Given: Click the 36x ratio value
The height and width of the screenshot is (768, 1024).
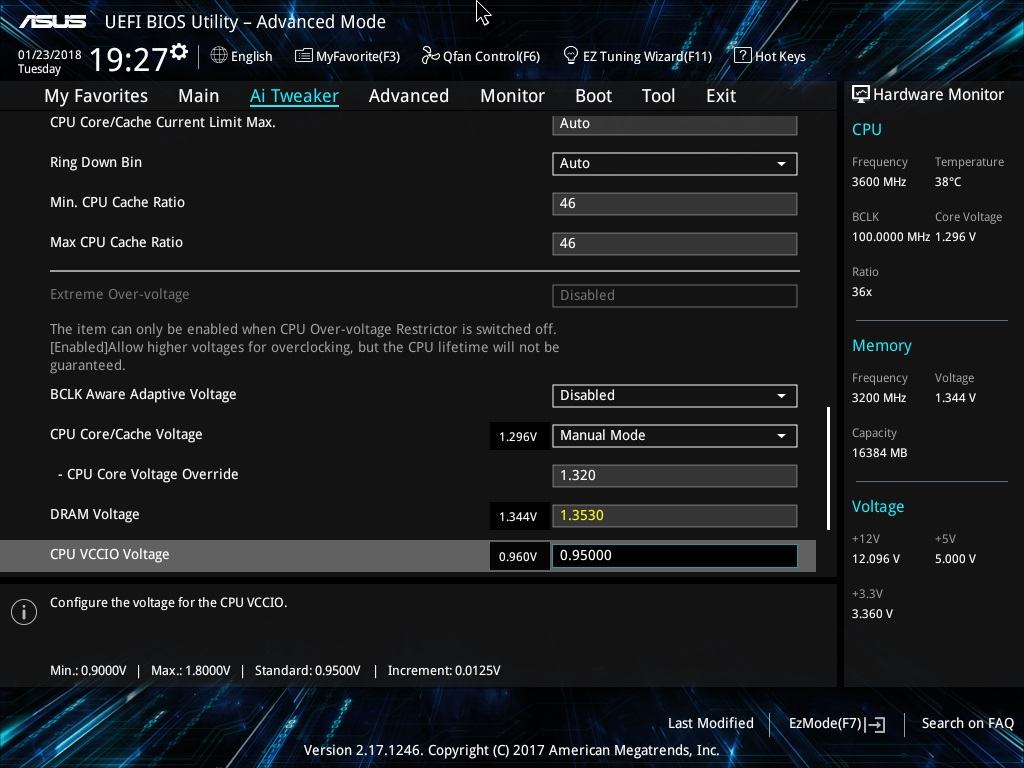Looking at the screenshot, I should point(862,291).
